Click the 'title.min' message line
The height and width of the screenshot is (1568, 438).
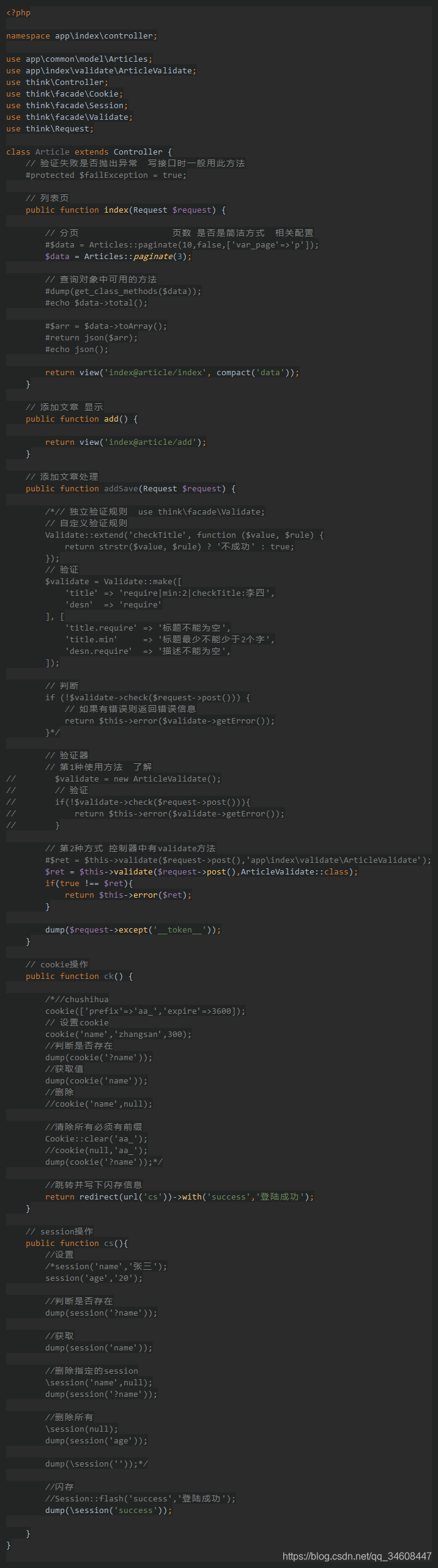click(x=169, y=640)
